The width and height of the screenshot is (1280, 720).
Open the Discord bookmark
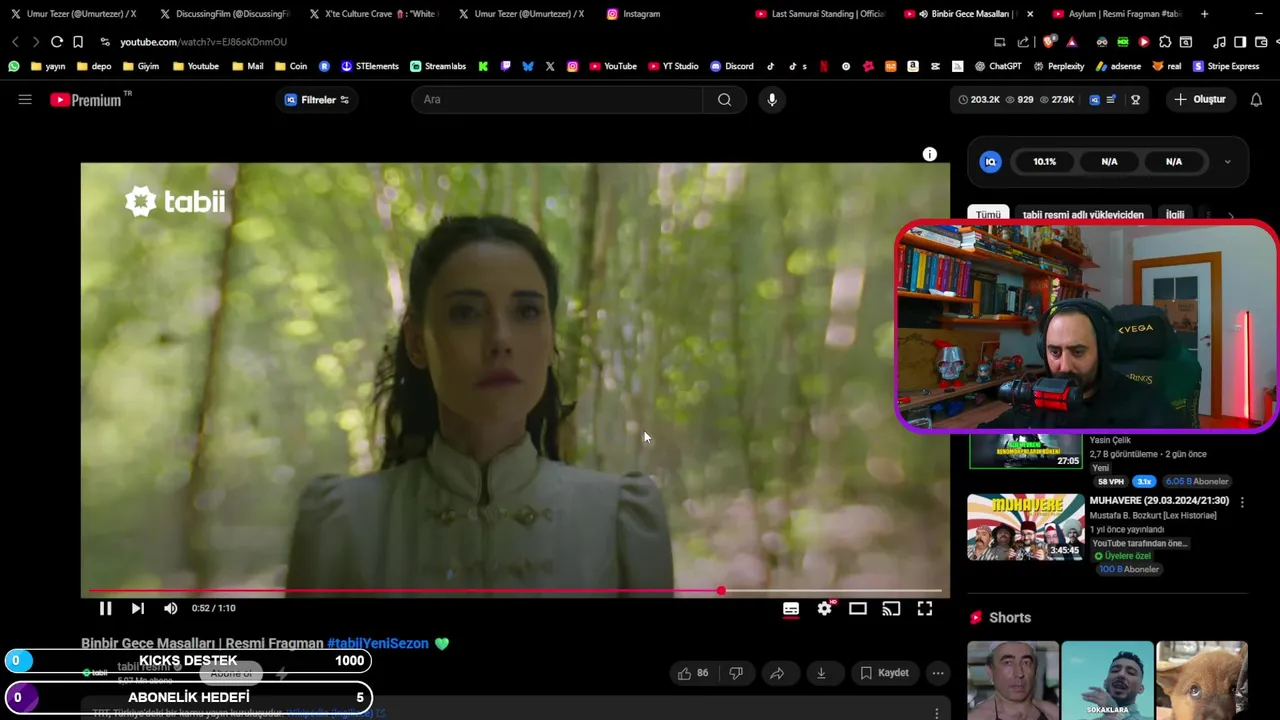tap(732, 66)
